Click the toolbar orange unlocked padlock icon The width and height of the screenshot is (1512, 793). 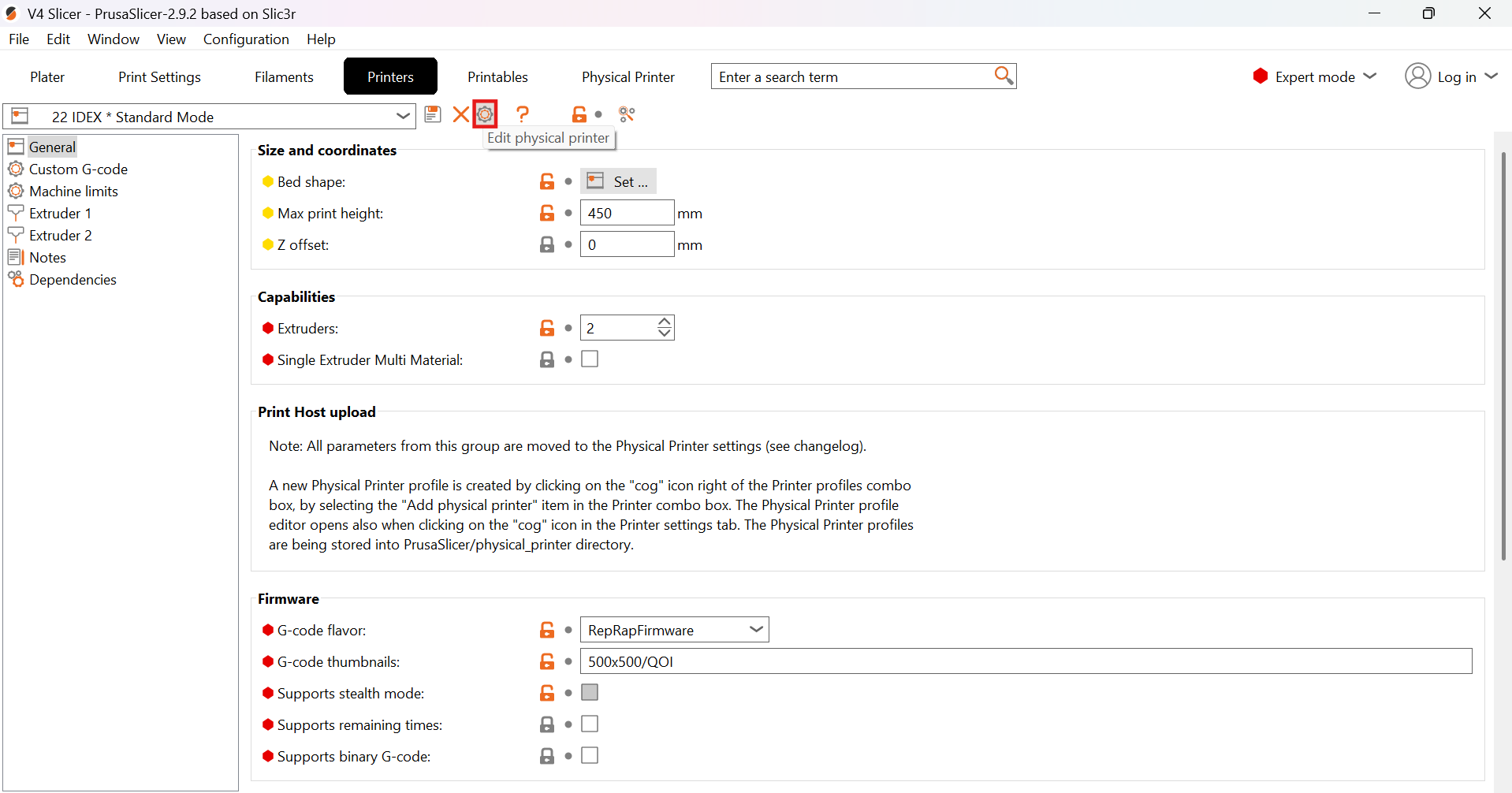(x=579, y=114)
